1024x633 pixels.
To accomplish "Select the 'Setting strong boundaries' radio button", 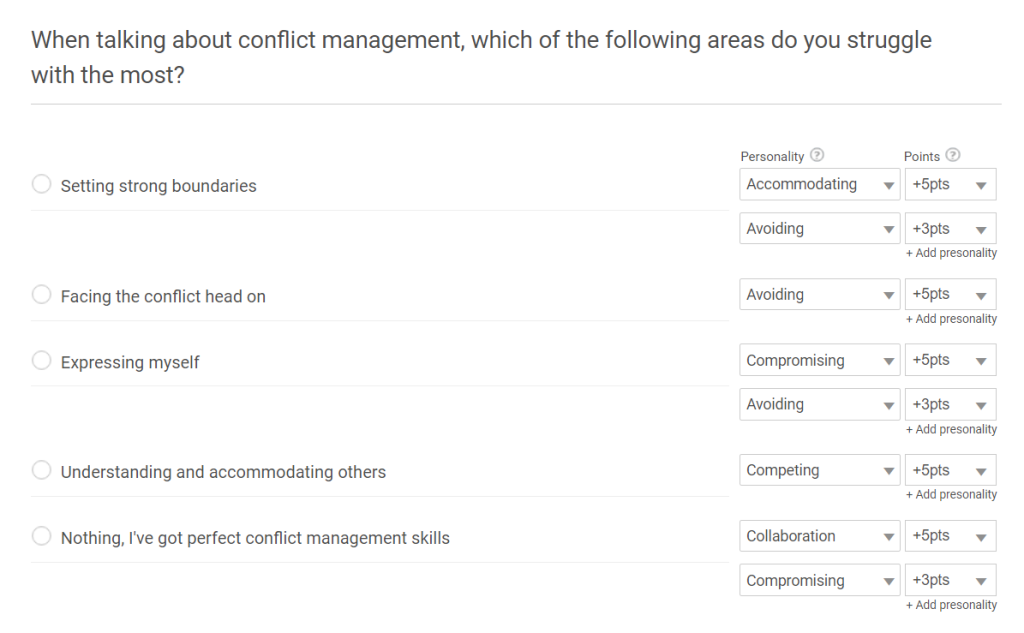I will 42,185.
